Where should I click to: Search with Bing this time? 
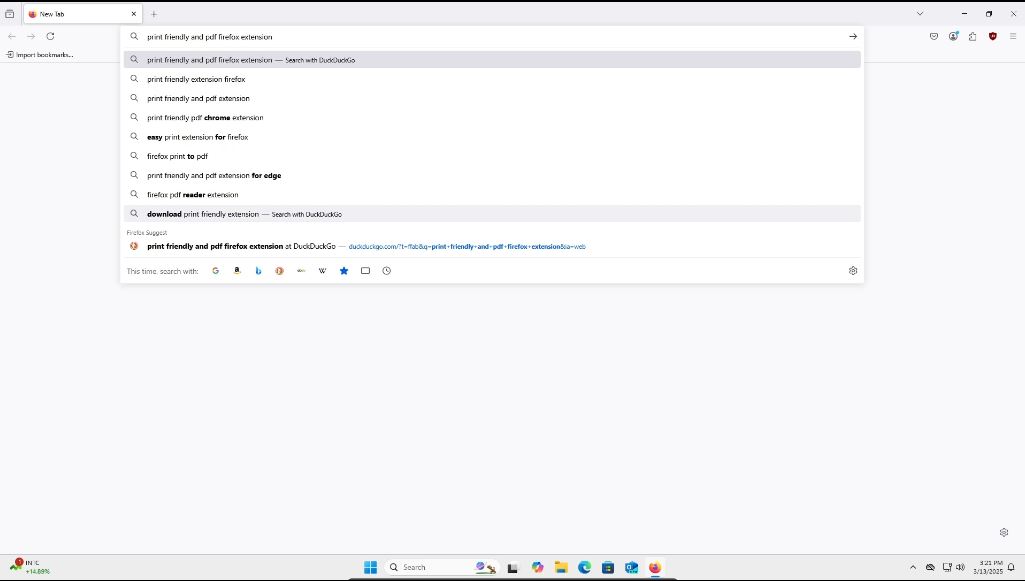tap(258, 271)
